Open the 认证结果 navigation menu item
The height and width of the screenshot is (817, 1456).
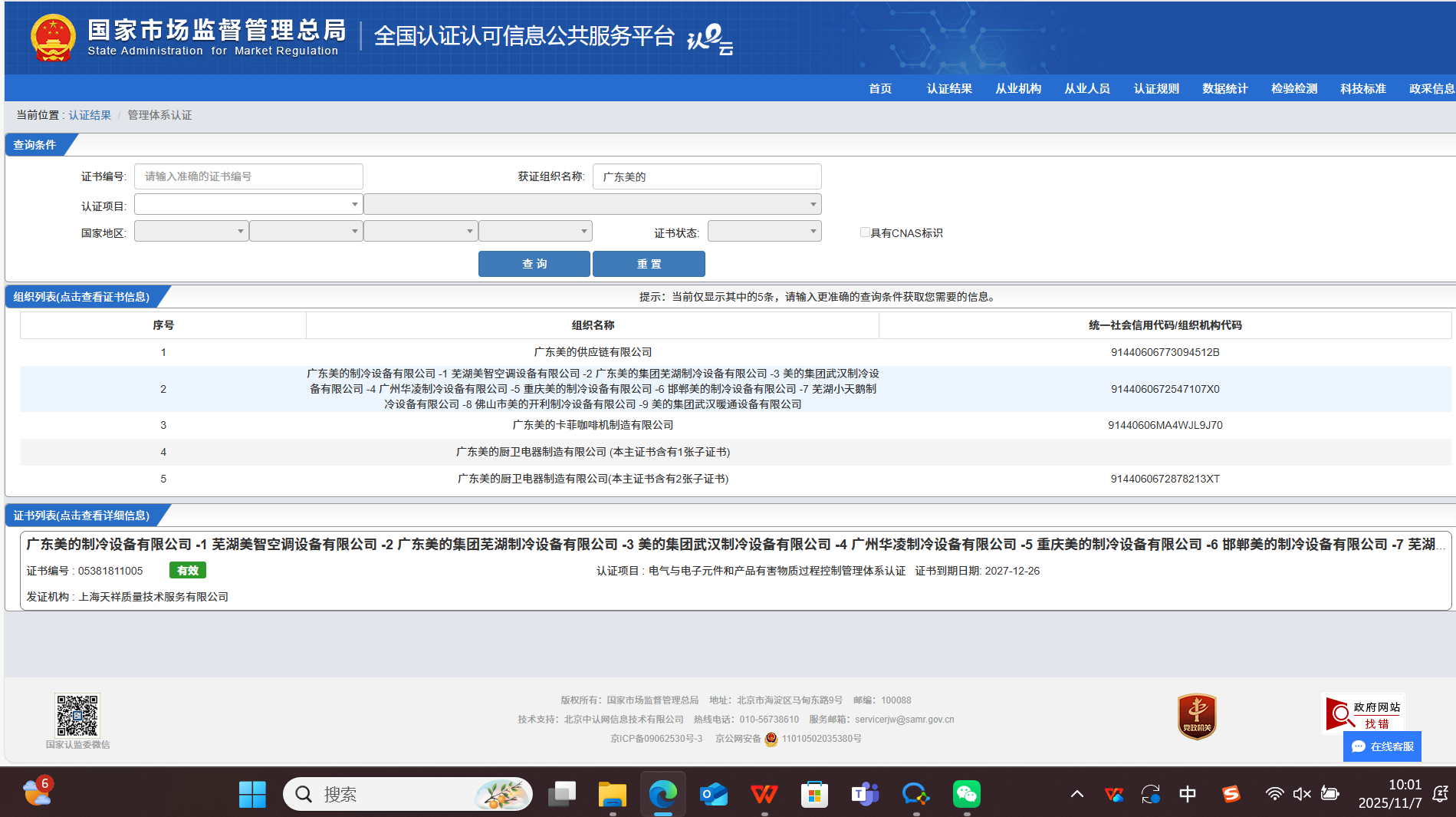coord(948,88)
